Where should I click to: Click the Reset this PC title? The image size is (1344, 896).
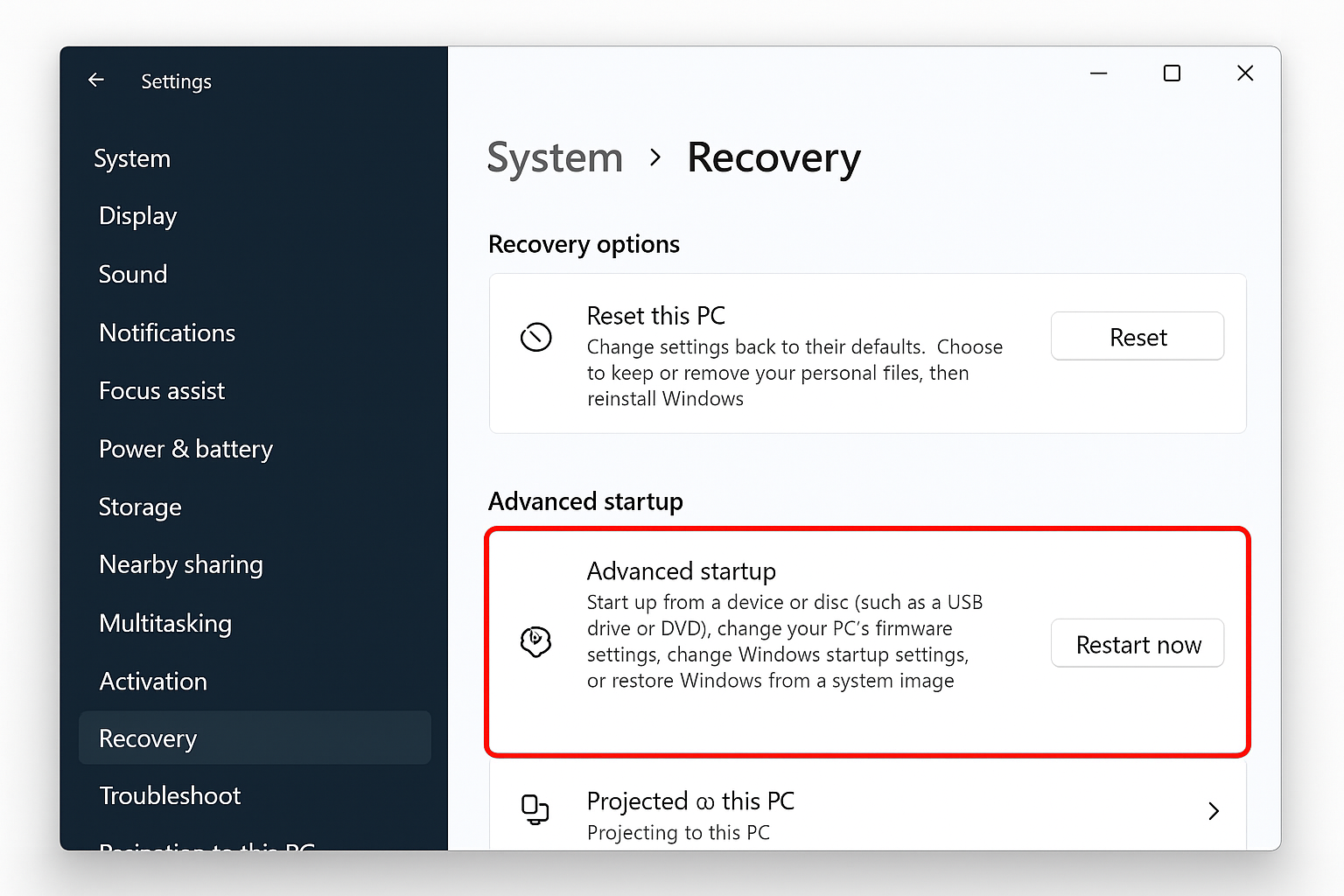pyautogui.click(x=656, y=315)
